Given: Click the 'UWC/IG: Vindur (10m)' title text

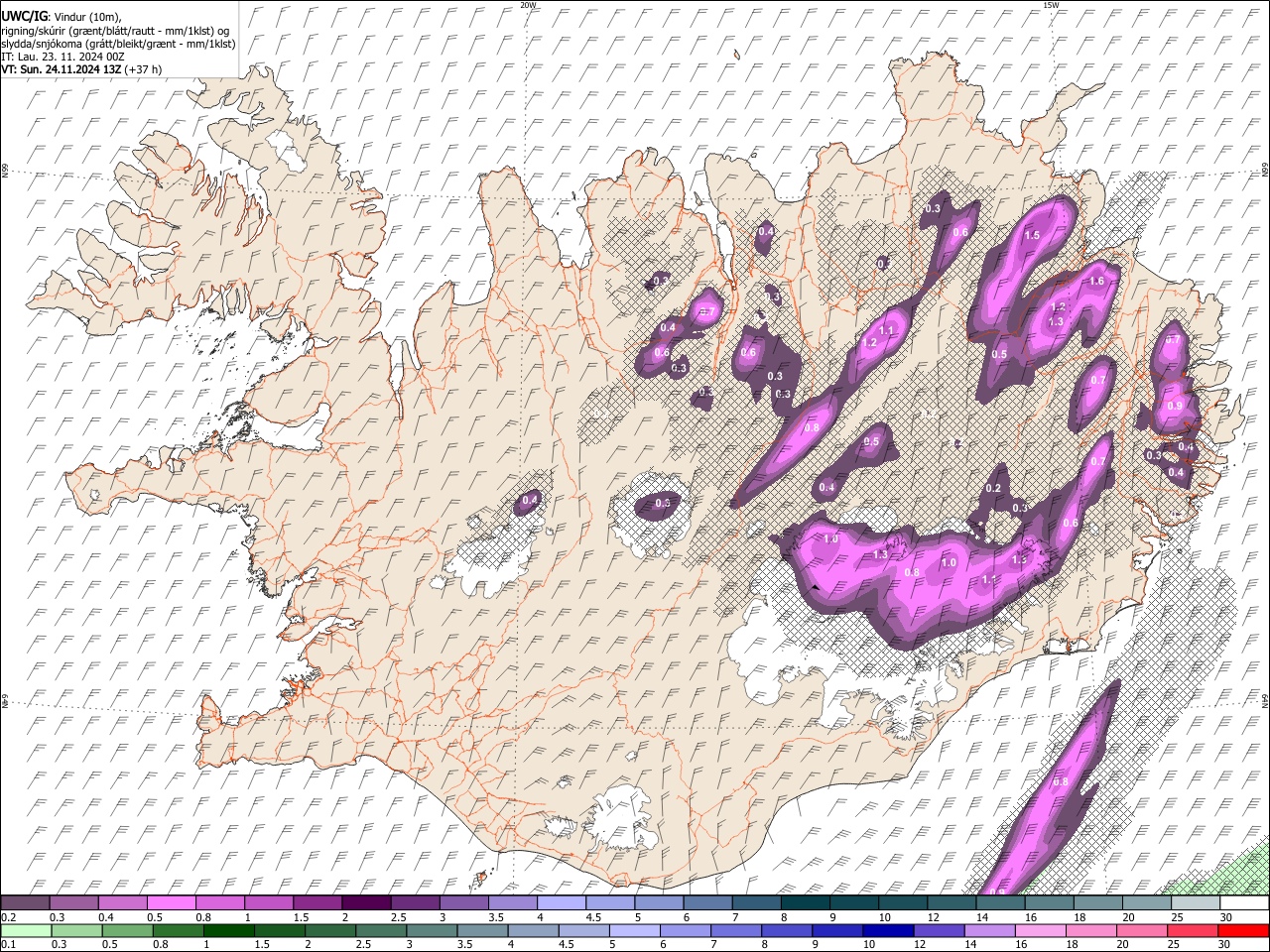Looking at the screenshot, I should (x=62, y=17).
